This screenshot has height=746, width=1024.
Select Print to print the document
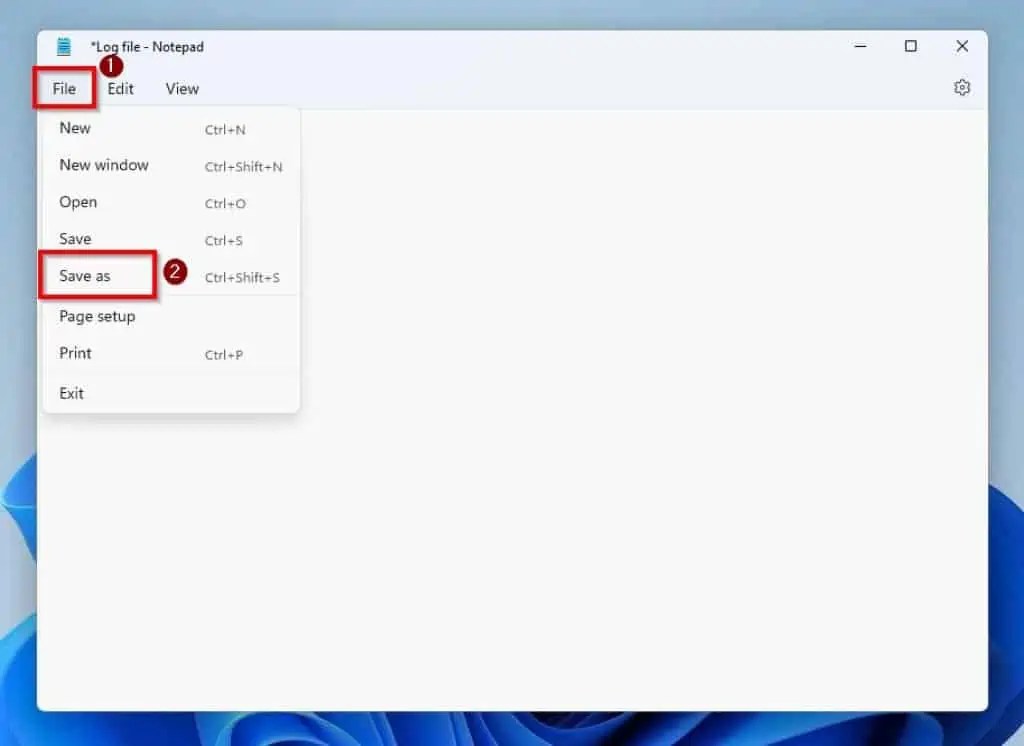74,353
